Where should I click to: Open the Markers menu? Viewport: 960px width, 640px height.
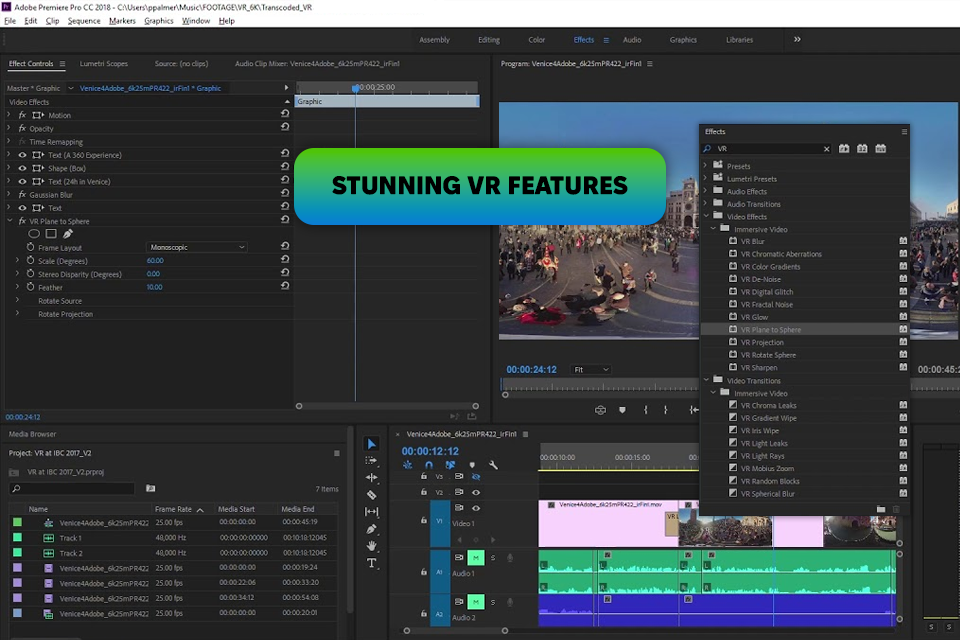click(122, 21)
